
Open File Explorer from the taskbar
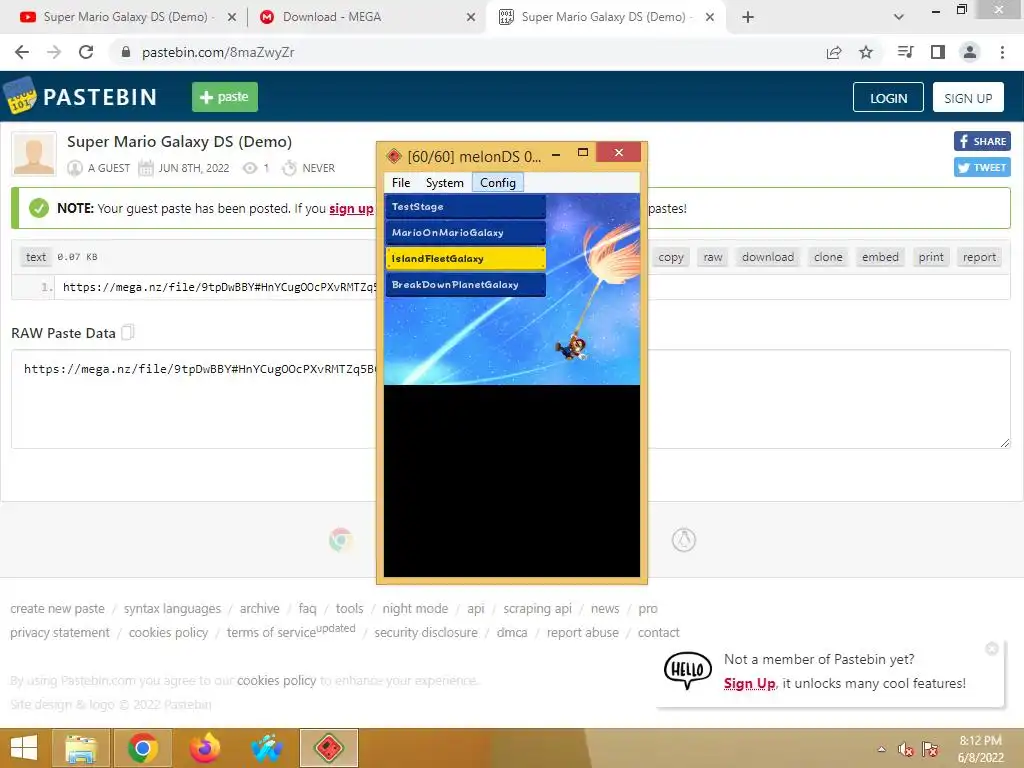click(x=80, y=748)
